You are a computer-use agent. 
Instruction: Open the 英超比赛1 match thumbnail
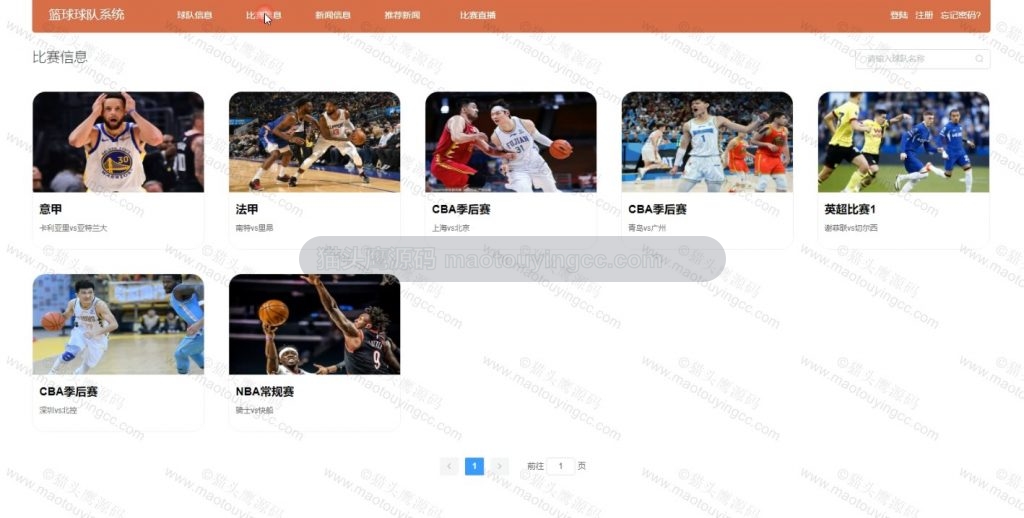coord(903,142)
